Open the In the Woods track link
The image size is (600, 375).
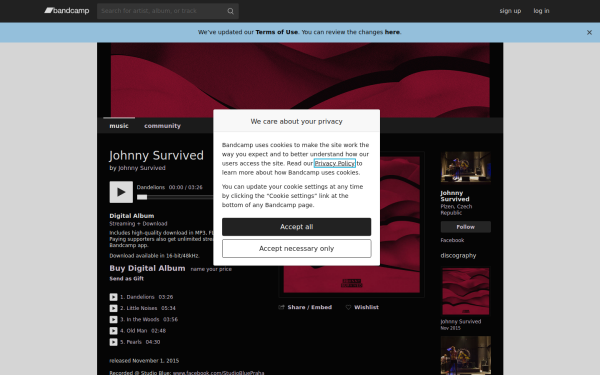[x=143, y=320]
